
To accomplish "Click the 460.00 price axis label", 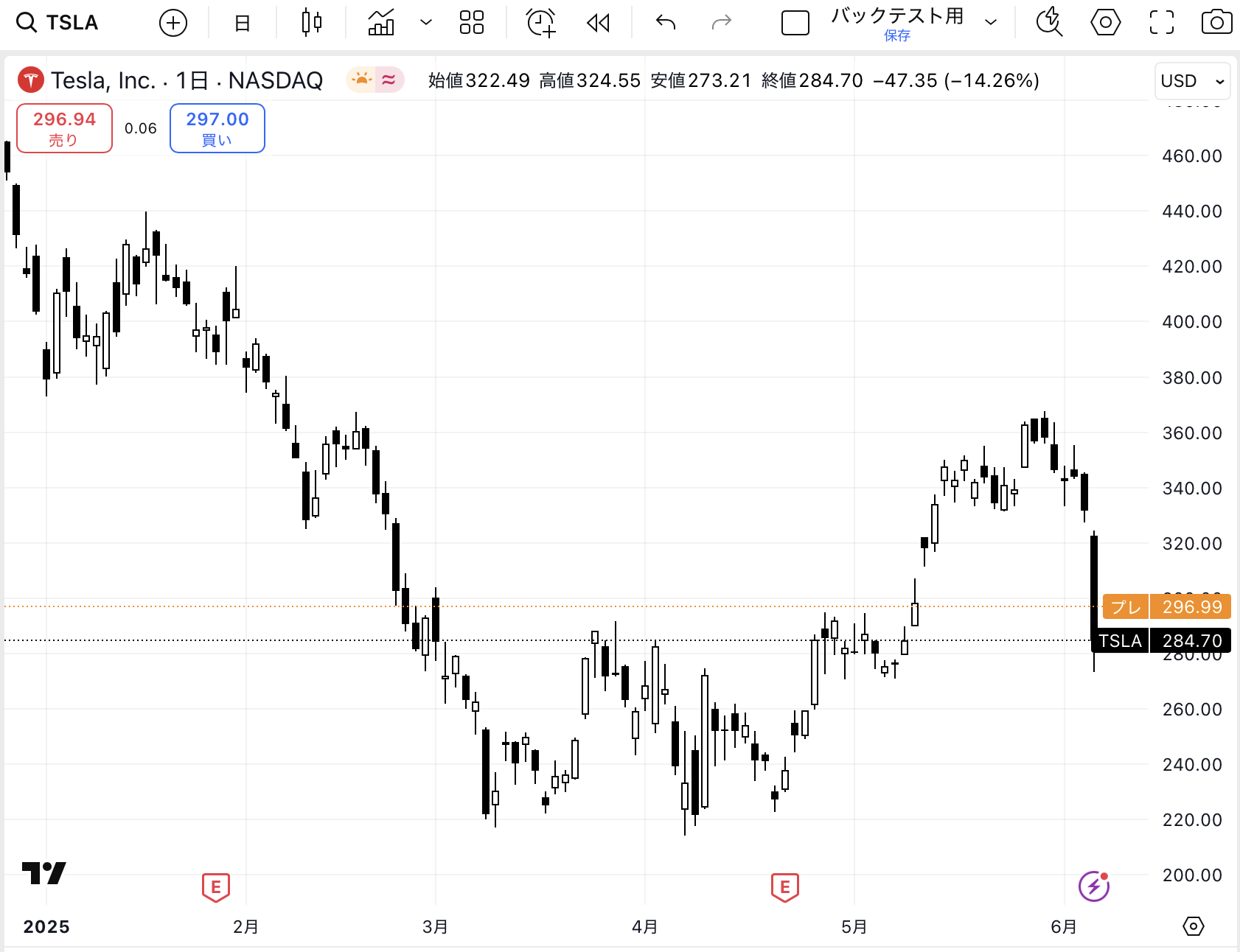I will click(x=1192, y=156).
